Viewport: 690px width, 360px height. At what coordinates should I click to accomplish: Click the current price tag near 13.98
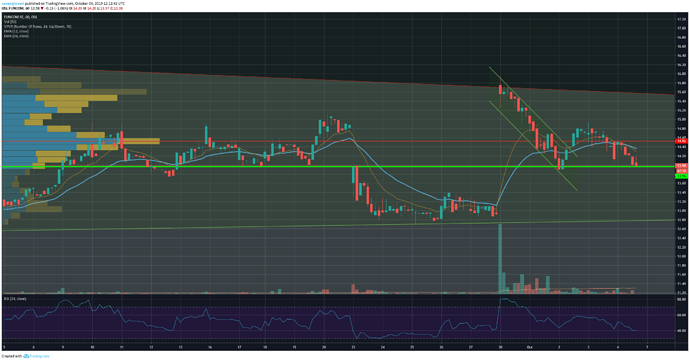pos(682,166)
